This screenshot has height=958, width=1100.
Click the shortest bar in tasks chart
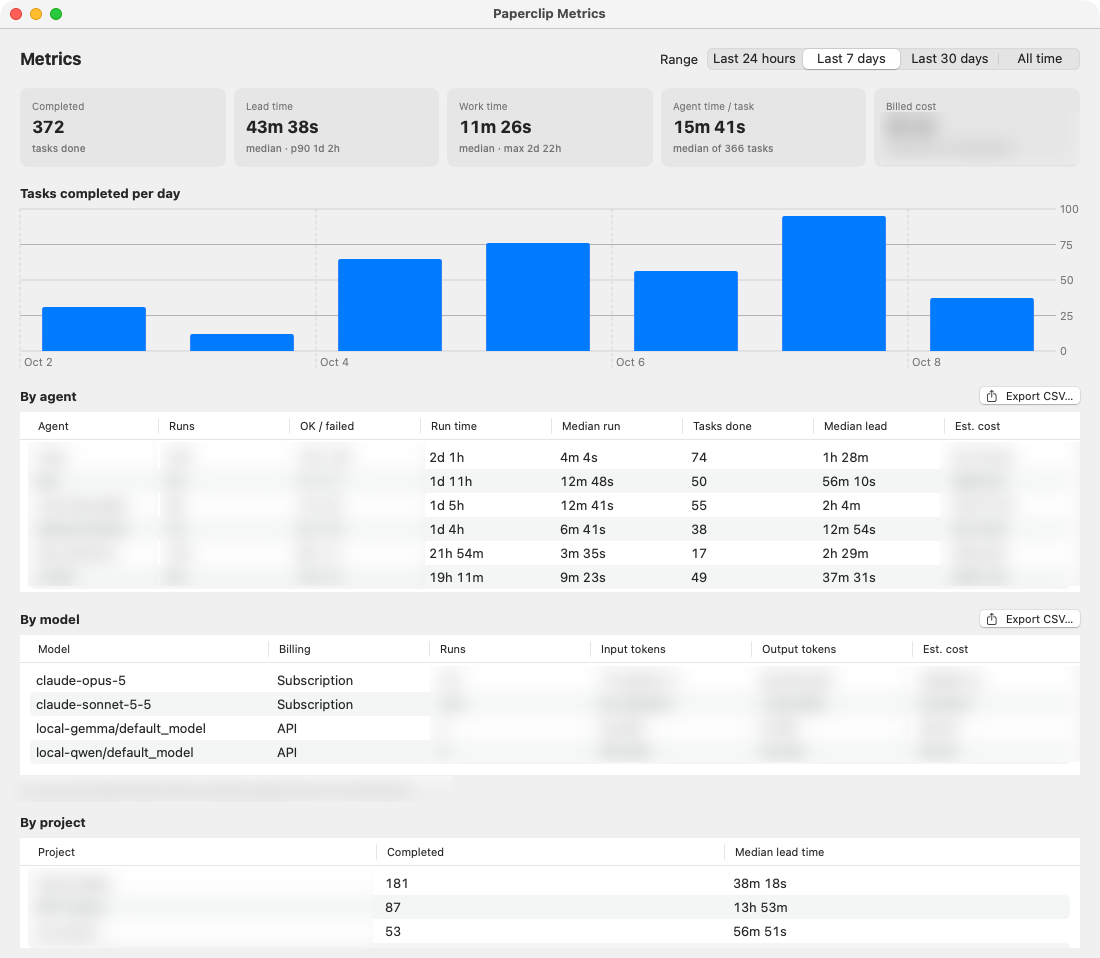(x=242, y=342)
